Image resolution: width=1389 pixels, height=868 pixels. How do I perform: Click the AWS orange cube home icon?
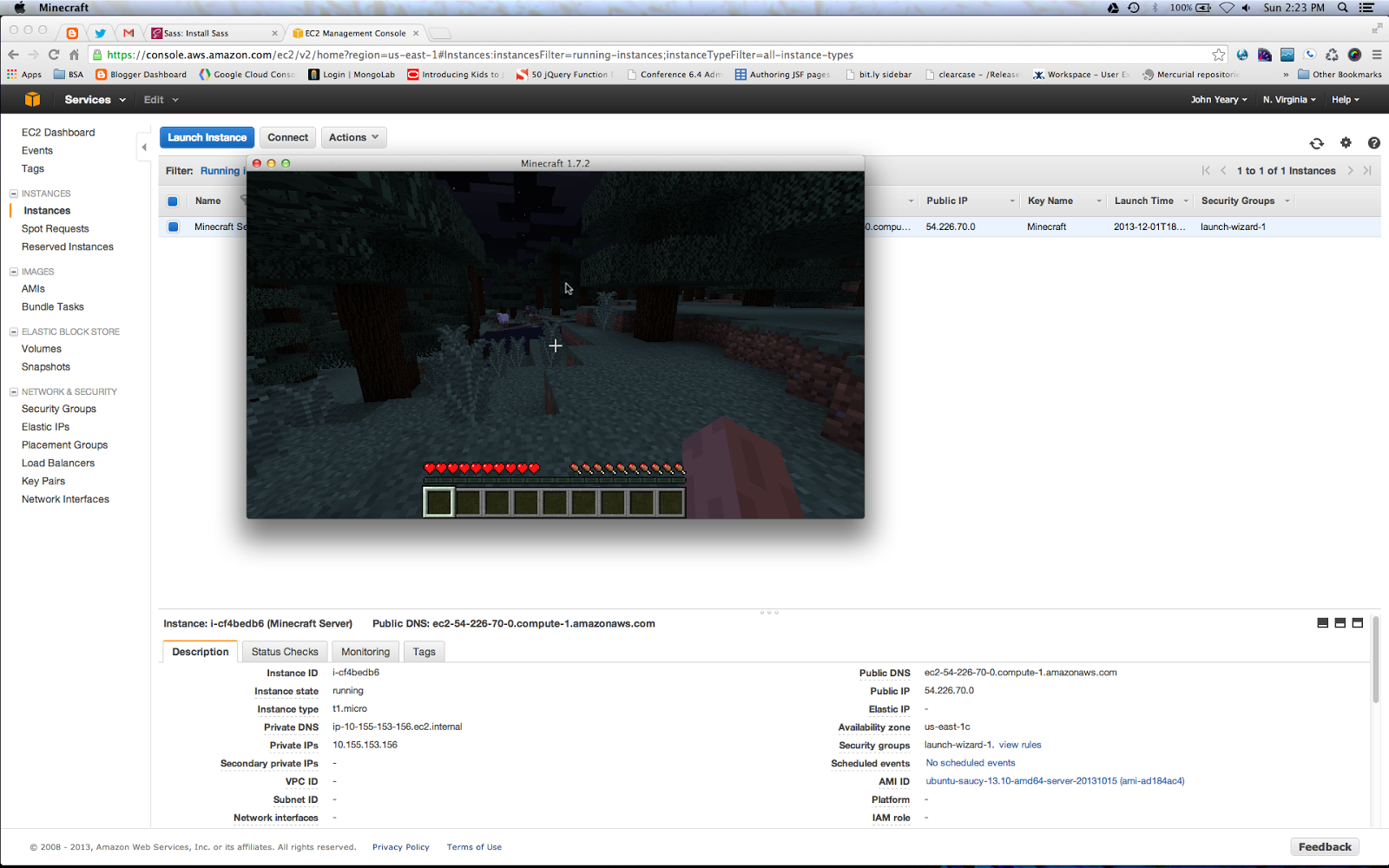[32, 99]
